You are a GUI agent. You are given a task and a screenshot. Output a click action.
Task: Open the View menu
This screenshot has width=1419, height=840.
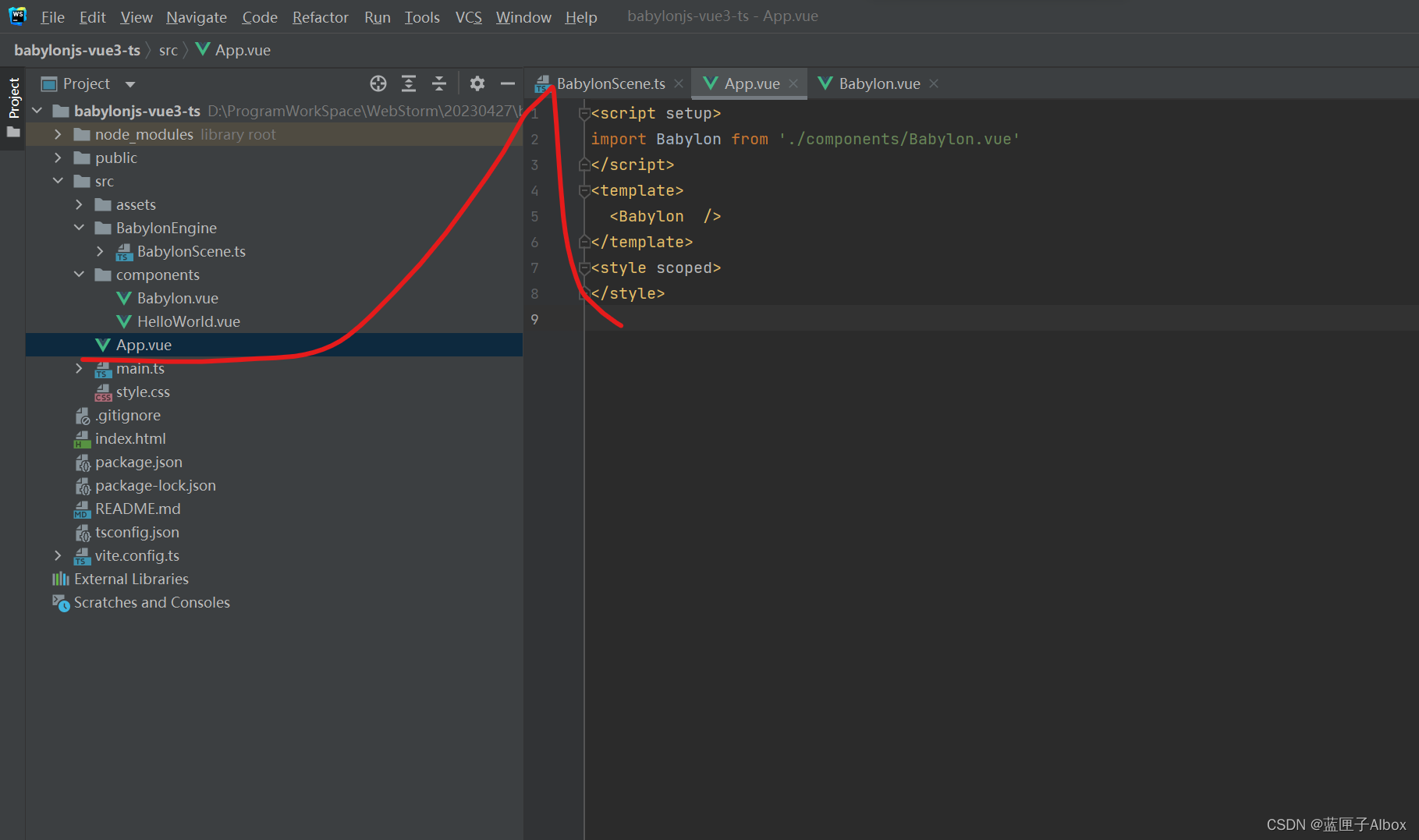137,17
